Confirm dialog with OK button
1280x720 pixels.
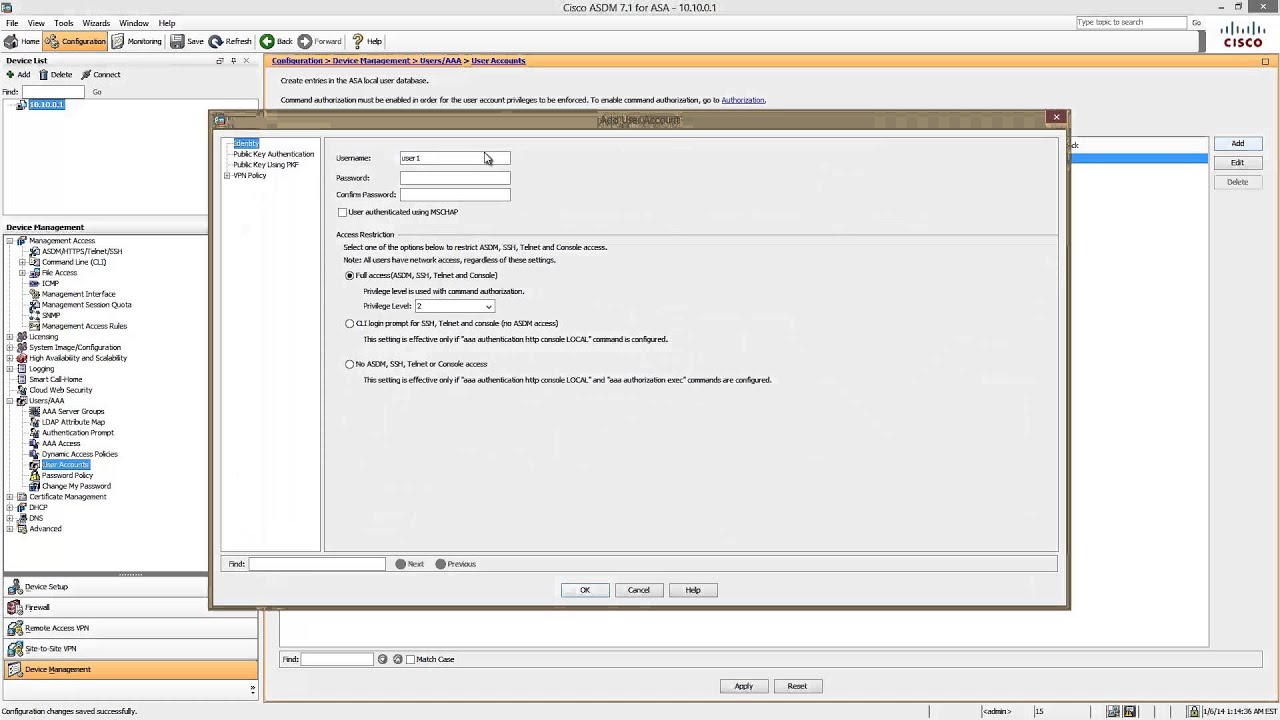click(585, 590)
